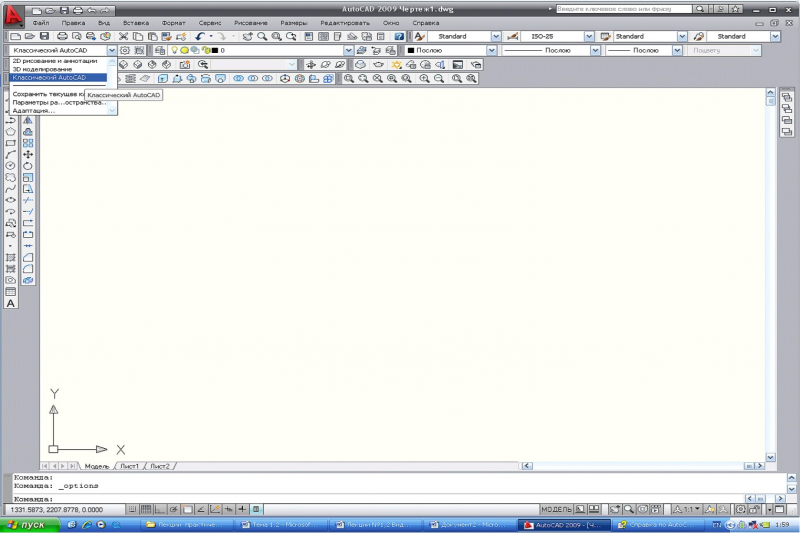Click the keyword search input field
The width and height of the screenshot is (800, 533).
pos(623,9)
